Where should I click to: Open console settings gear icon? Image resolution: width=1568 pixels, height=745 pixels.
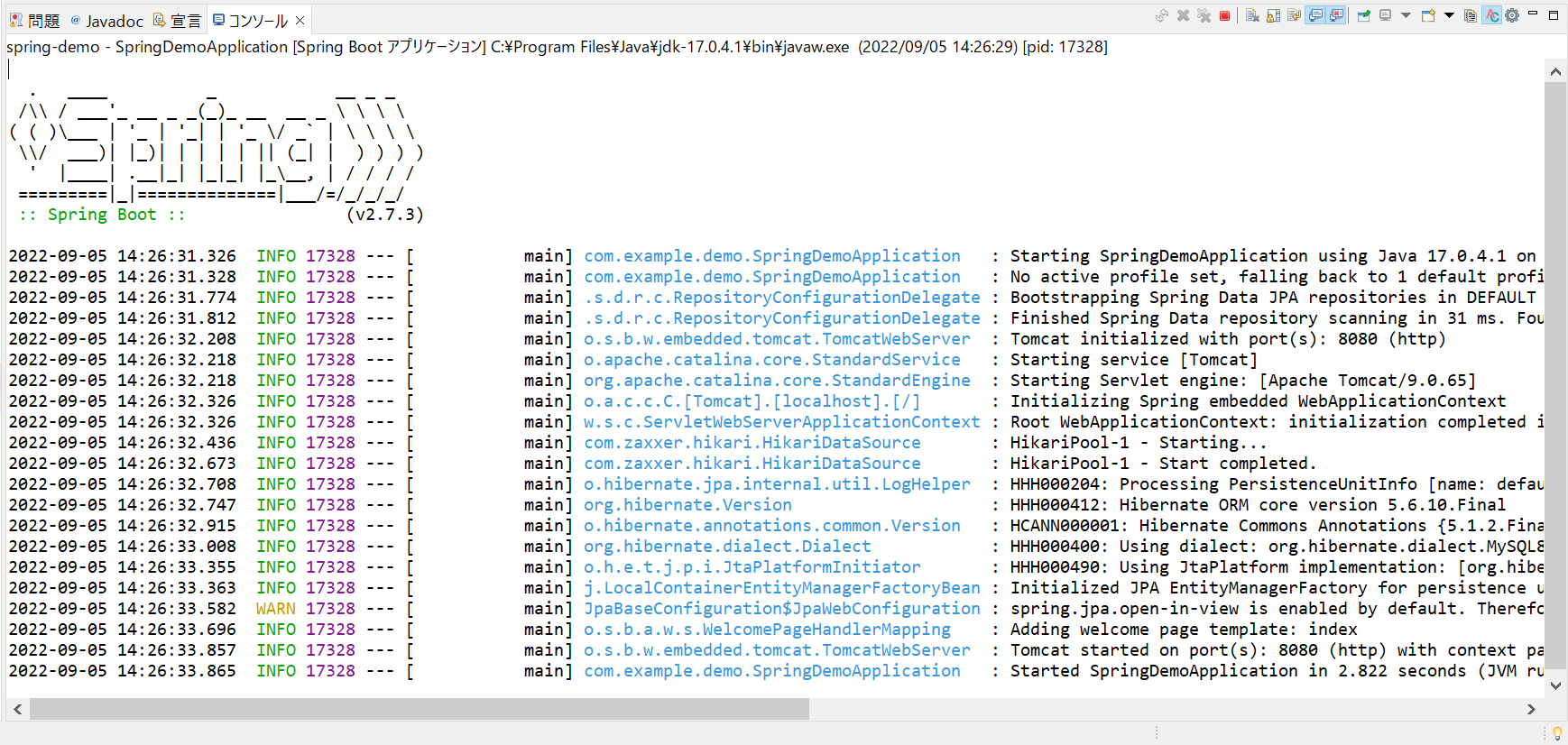(x=1512, y=15)
